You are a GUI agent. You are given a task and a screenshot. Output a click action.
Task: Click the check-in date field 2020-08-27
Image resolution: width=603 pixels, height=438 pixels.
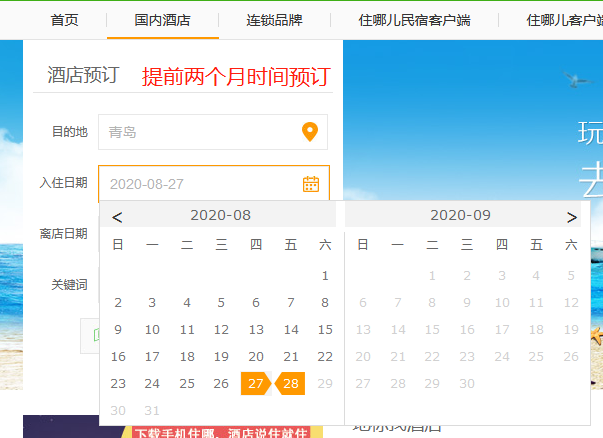(x=200, y=184)
